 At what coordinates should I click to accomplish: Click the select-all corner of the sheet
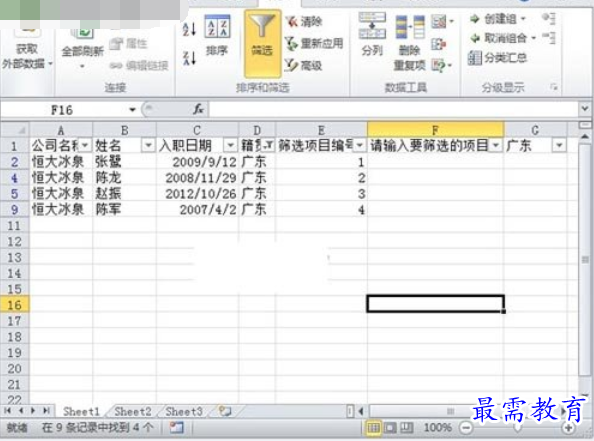tap(15, 130)
